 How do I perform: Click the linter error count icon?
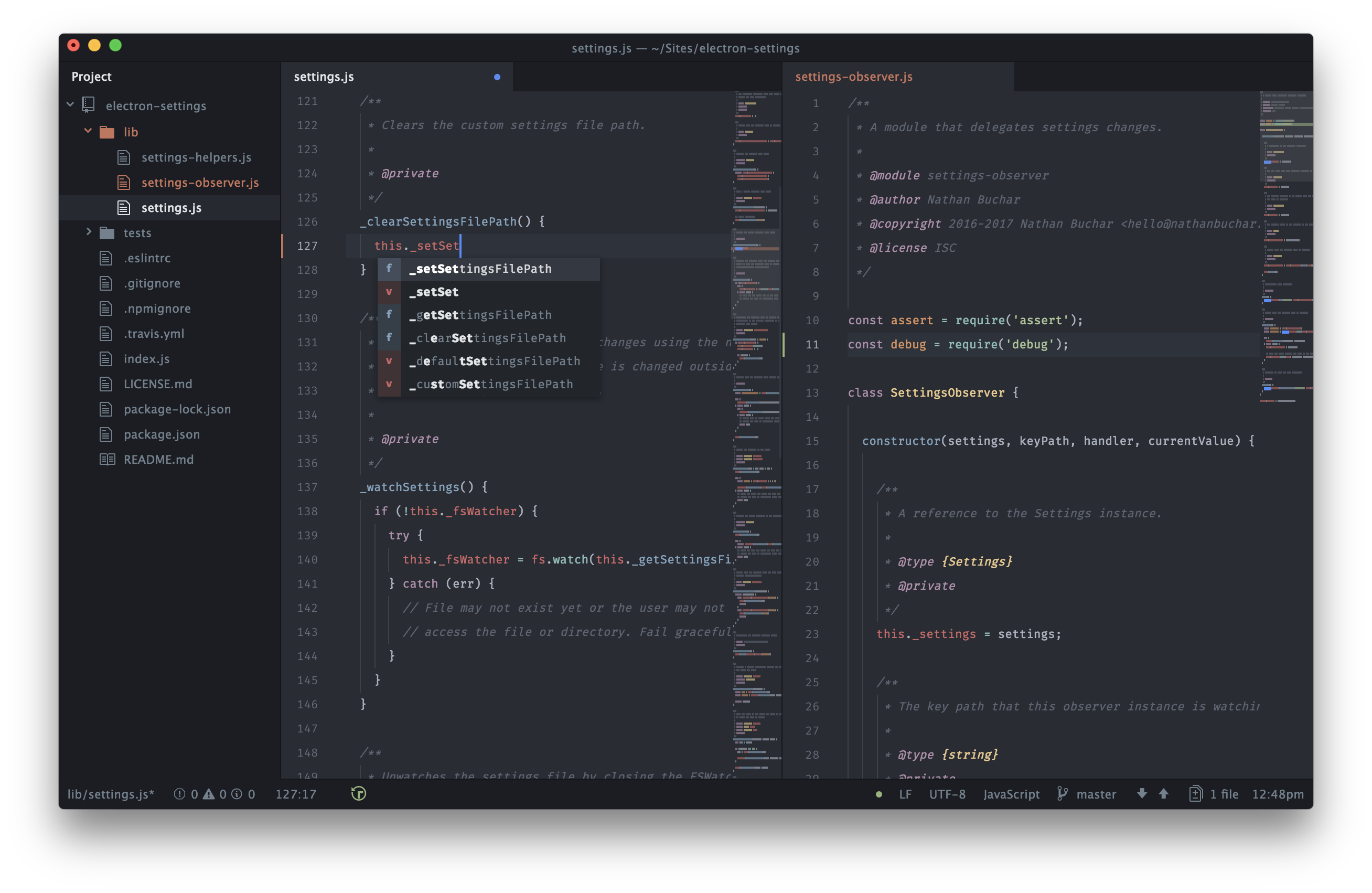(179, 794)
